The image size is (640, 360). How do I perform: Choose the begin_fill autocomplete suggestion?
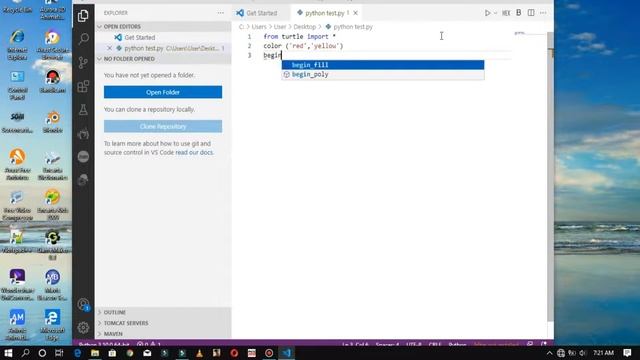[383, 65]
